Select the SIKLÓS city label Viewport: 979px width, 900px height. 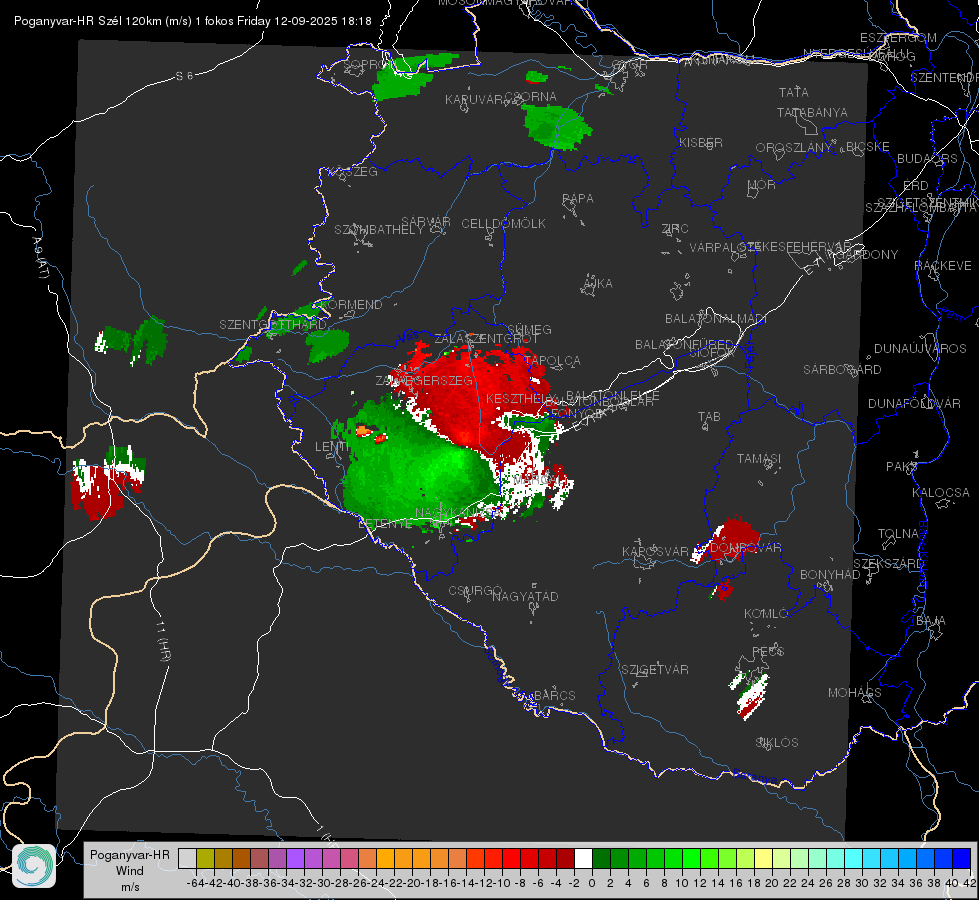pyautogui.click(x=777, y=743)
